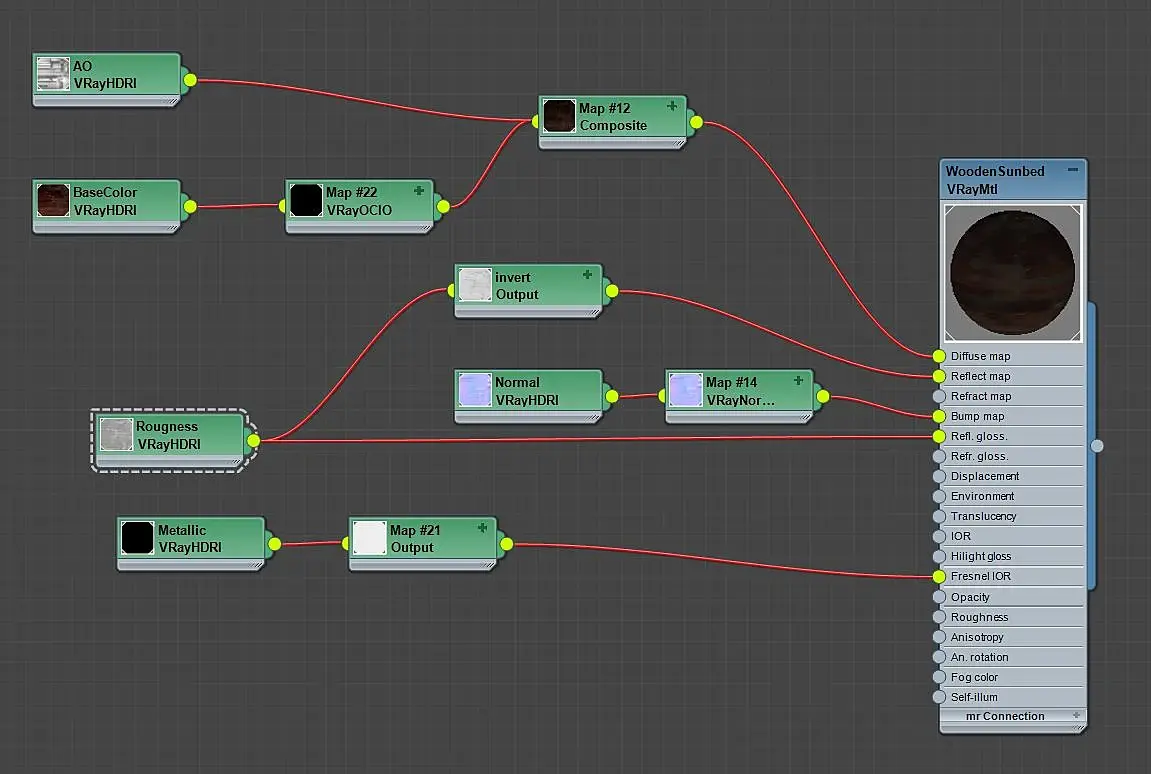The height and width of the screenshot is (774, 1151).
Task: Click the BaseColor node output socket
Action: 190,206
